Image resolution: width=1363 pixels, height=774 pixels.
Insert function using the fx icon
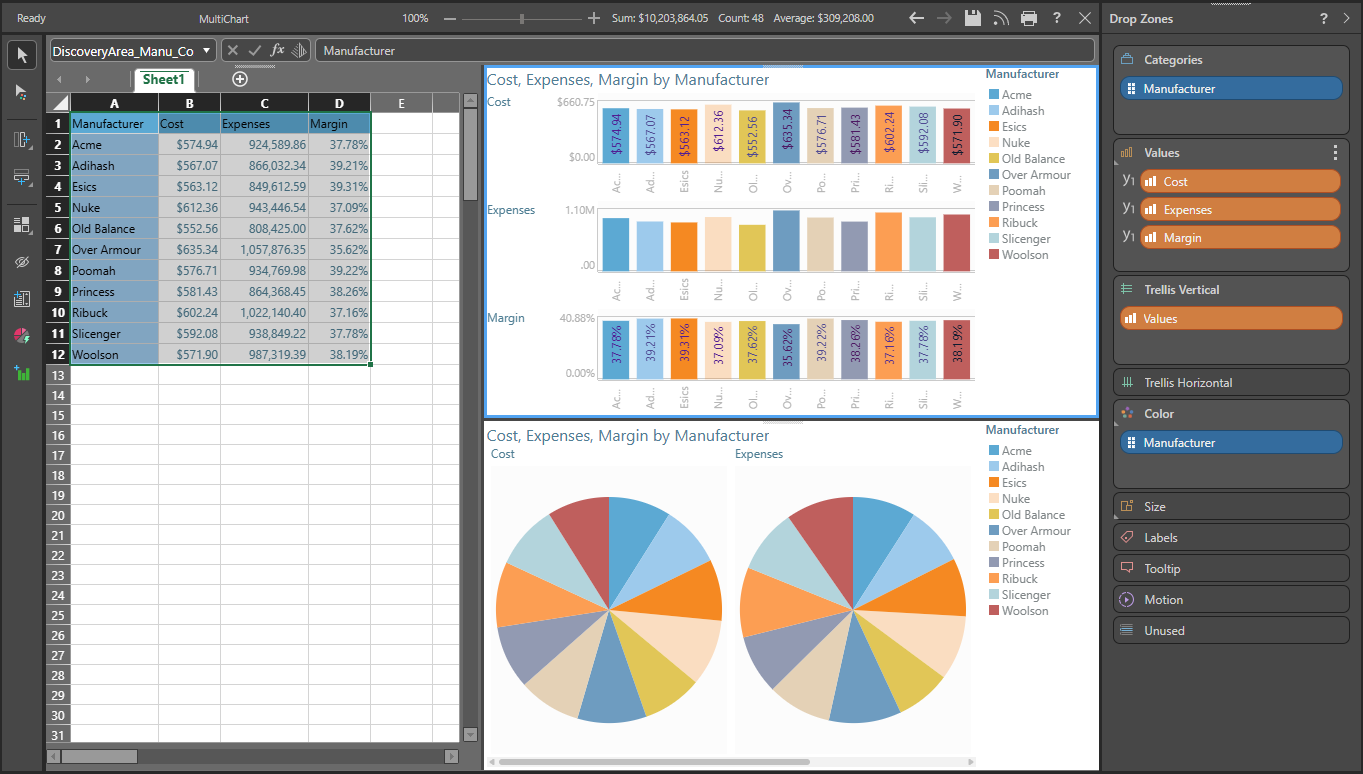[278, 50]
